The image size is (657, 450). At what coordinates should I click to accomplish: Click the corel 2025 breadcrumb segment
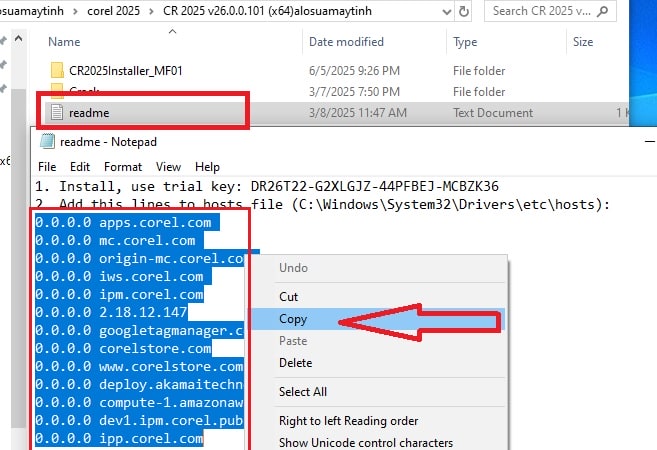click(113, 11)
